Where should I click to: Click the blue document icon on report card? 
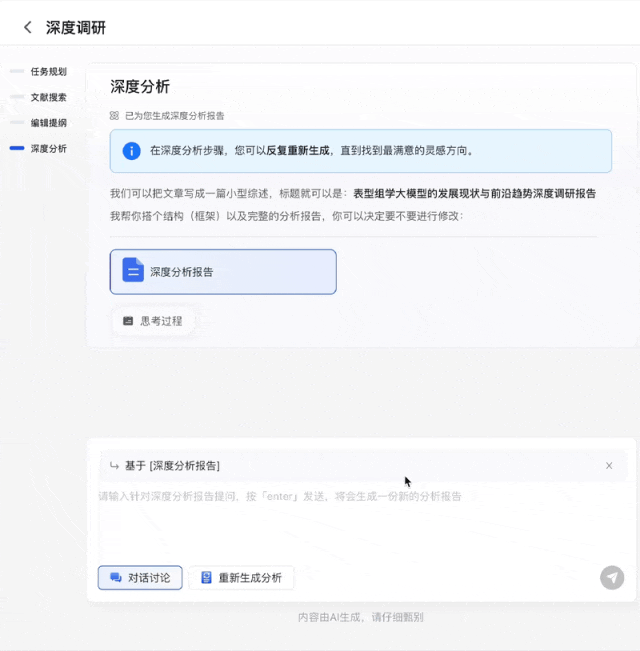coord(133,271)
